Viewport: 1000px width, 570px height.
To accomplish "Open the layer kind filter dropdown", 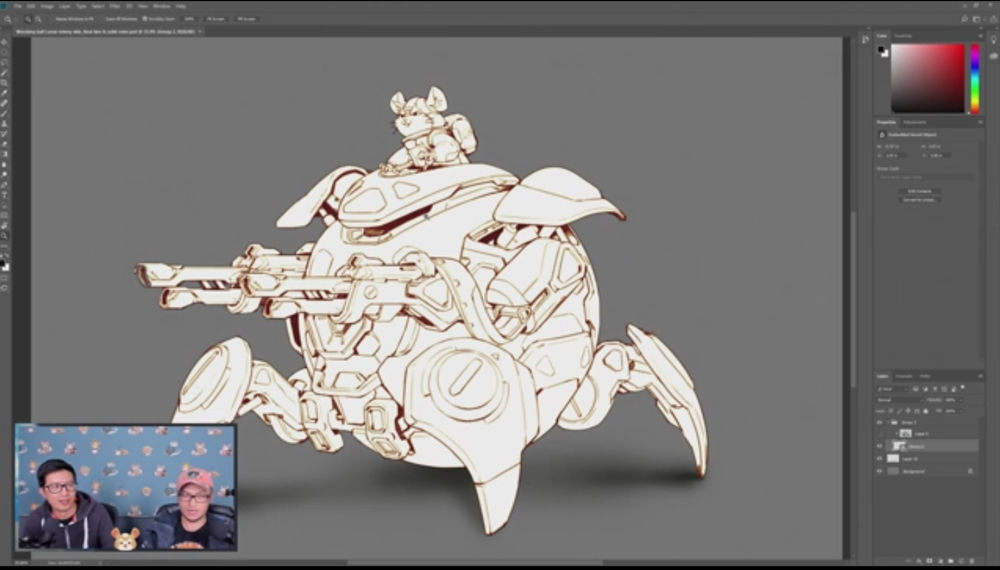I will tap(894, 388).
